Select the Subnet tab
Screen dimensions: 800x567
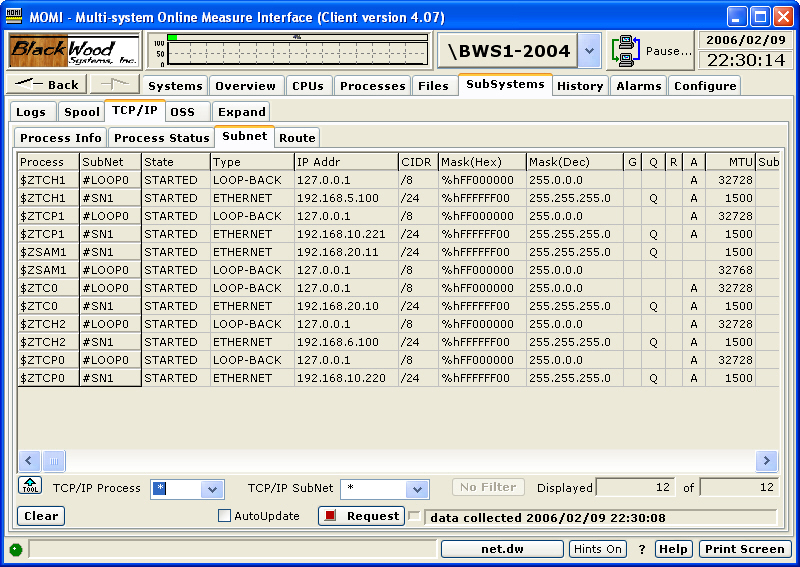pos(244,136)
